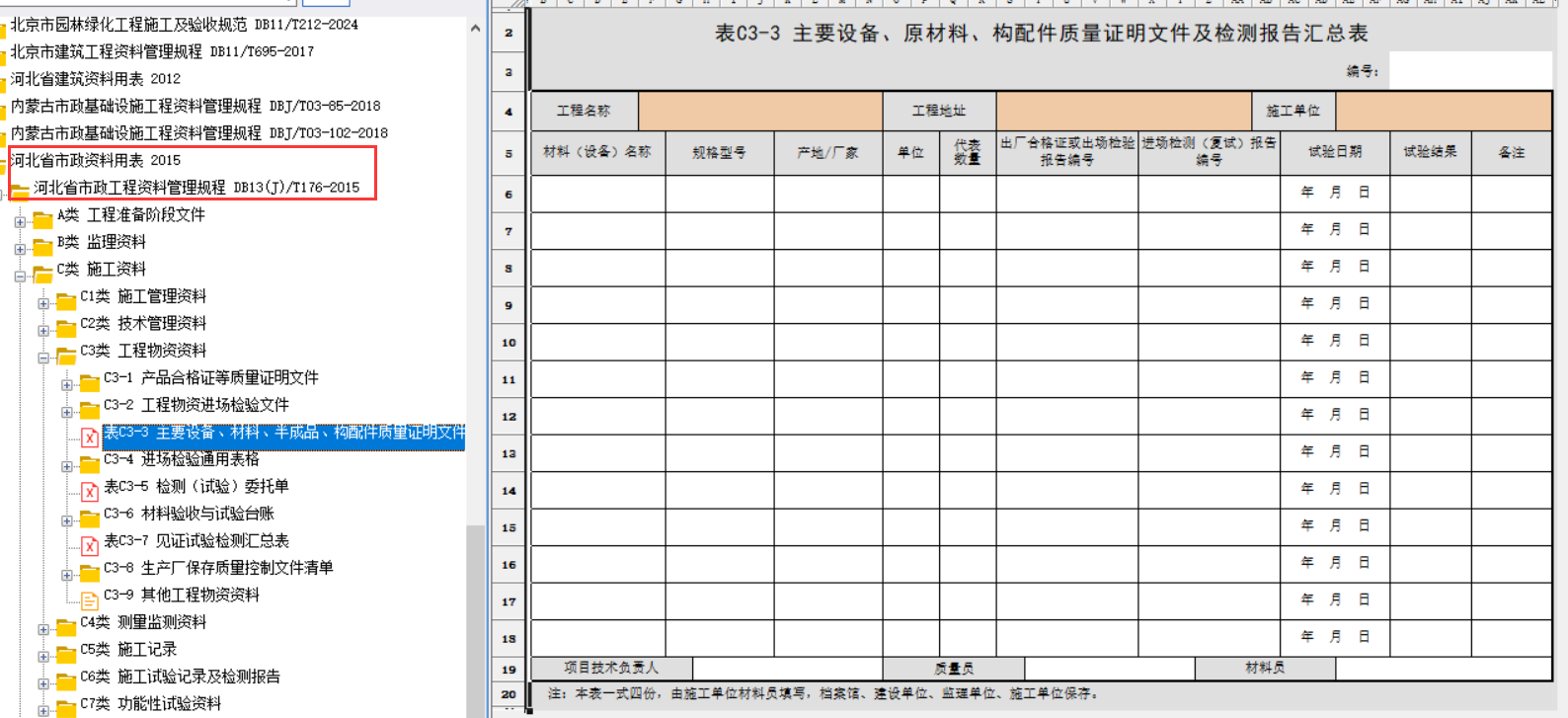Click the 备注 column header

(1512, 153)
